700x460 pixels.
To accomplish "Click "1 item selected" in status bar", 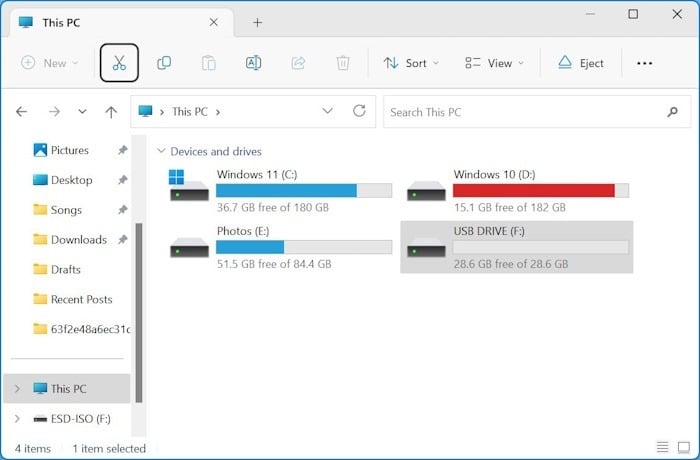I will pyautogui.click(x=109, y=448).
